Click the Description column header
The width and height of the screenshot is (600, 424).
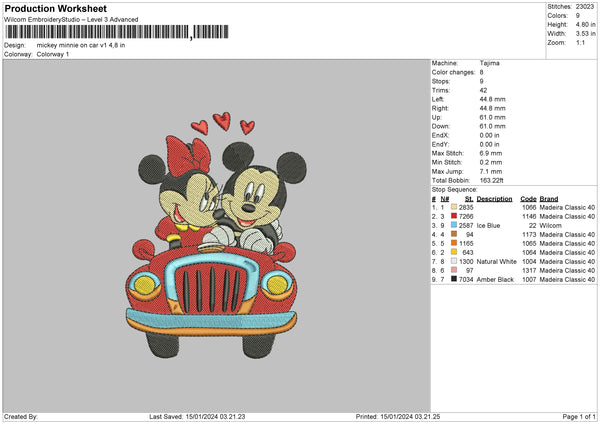point(494,198)
